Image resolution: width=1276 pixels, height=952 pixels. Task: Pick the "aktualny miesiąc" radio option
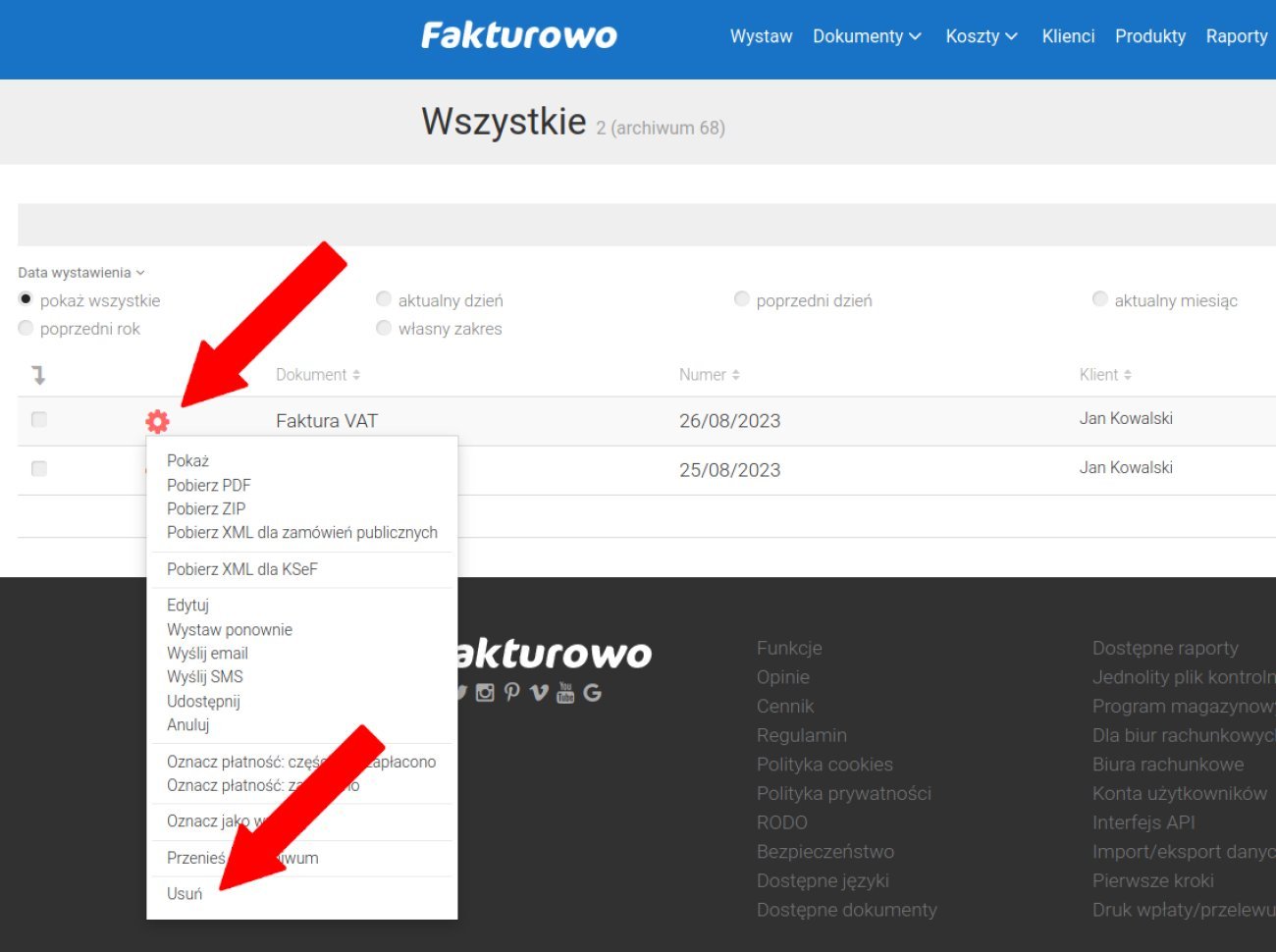pos(1100,299)
